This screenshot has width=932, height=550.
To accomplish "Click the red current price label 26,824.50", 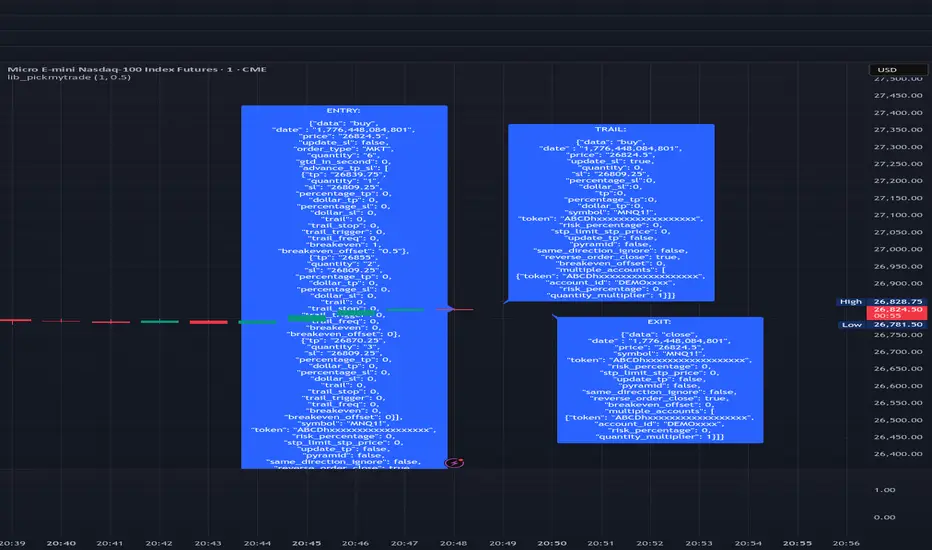I will [x=896, y=313].
